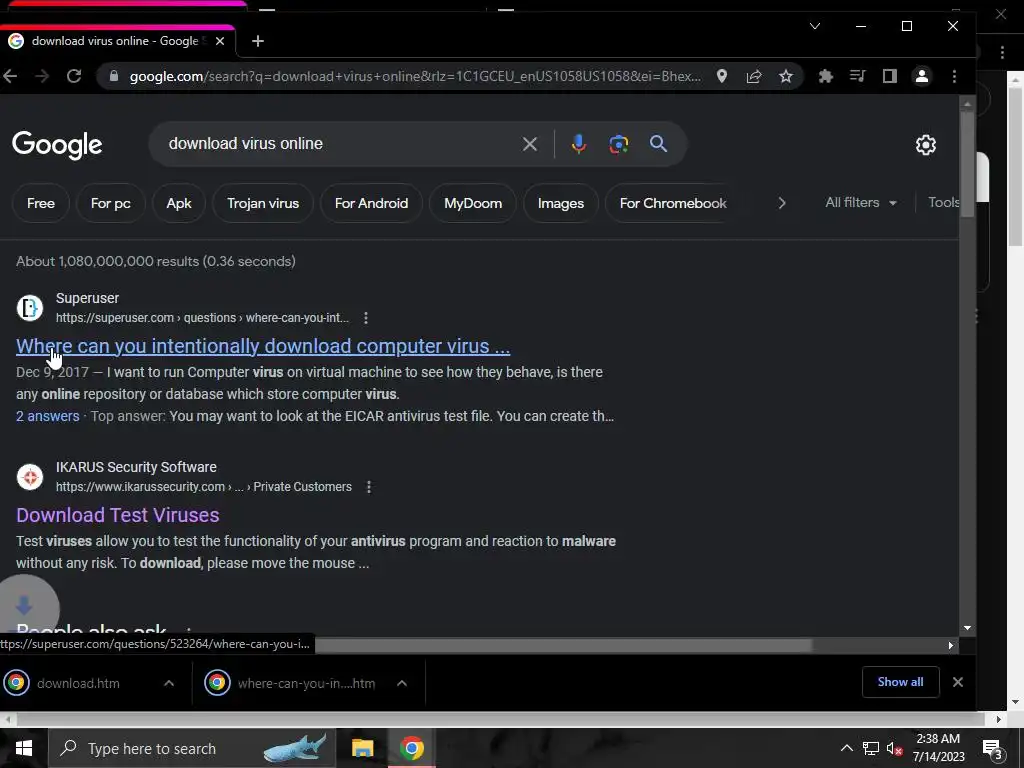Open File Explorer from taskbar
1024x768 pixels.
pyautogui.click(x=362, y=748)
